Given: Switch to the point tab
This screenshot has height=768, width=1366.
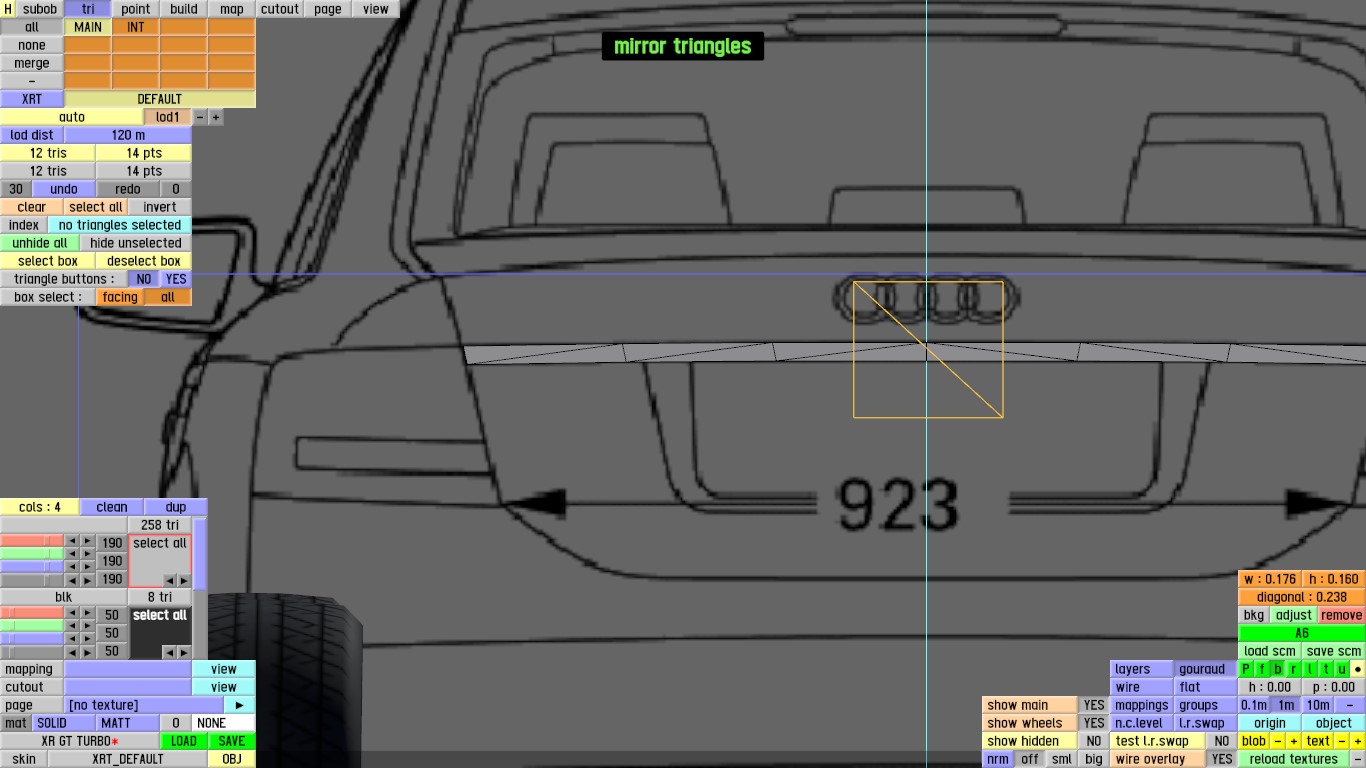Looking at the screenshot, I should [136, 9].
